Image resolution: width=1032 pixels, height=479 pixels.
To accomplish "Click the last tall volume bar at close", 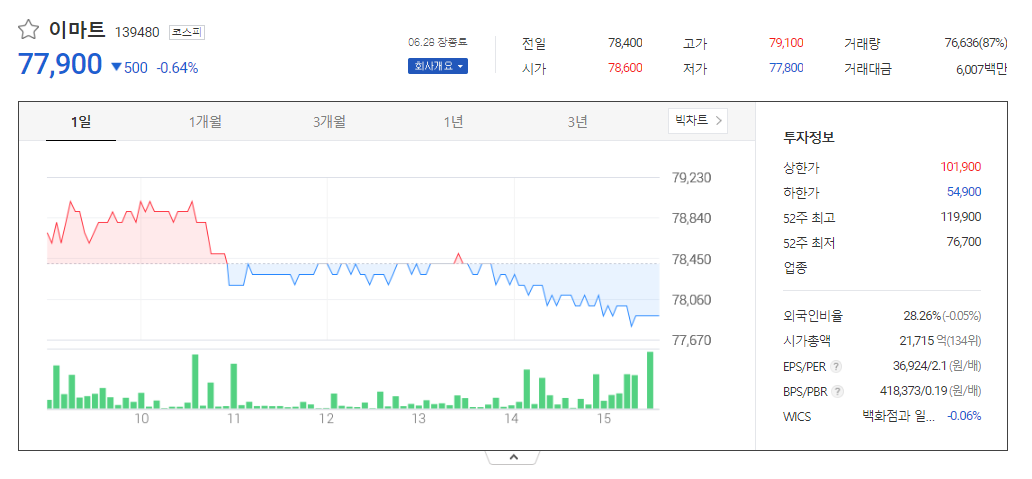I will pos(650,380).
